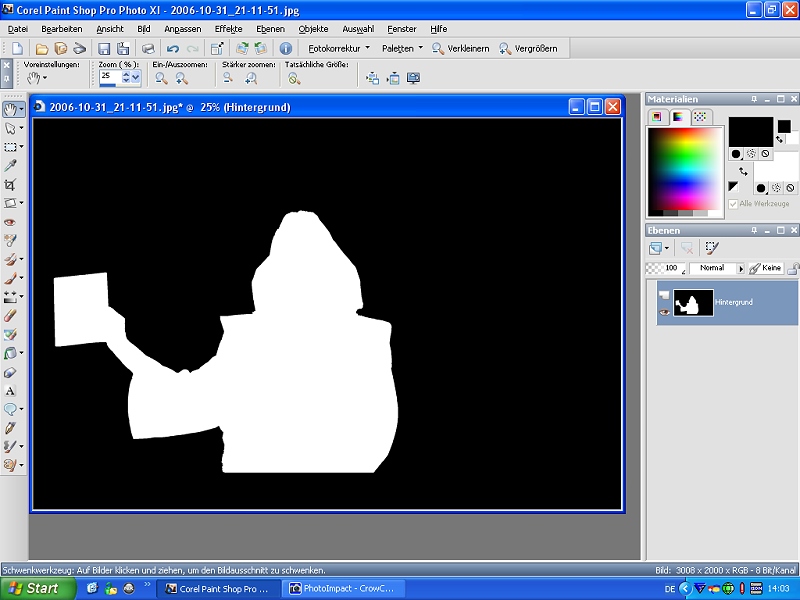
Task: Select the Dropper (eyedropper) tool
Action: (x=10, y=165)
